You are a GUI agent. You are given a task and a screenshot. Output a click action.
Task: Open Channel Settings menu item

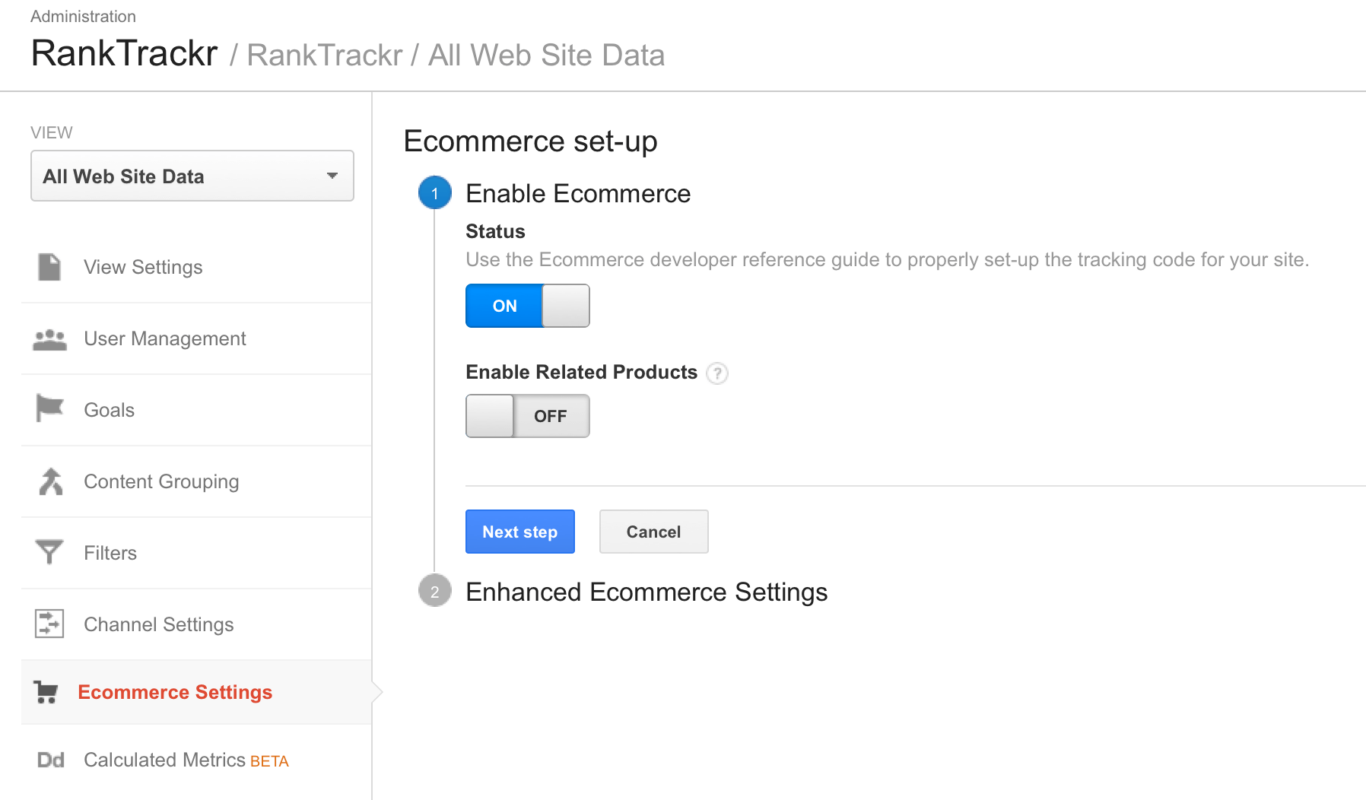pyautogui.click(x=196, y=624)
